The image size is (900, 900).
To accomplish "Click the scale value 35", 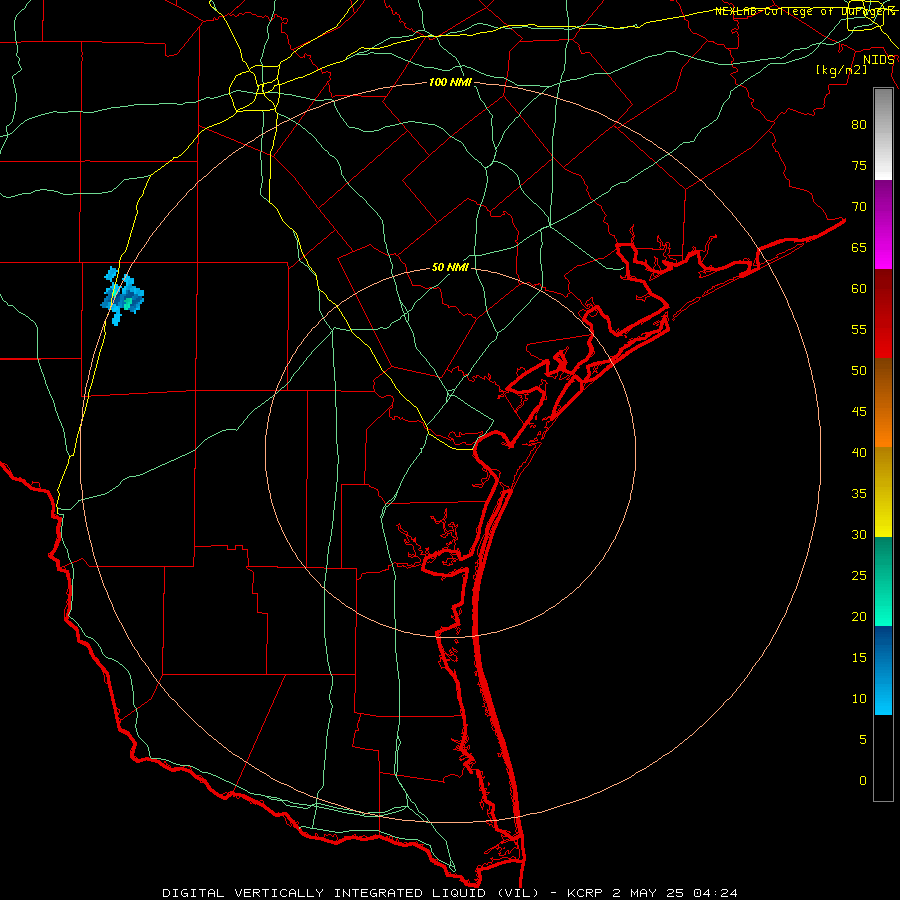I will coord(859,494).
